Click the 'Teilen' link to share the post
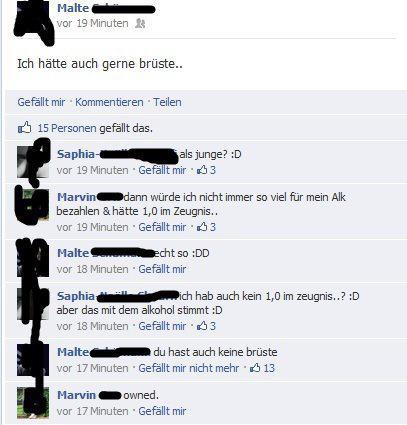The image size is (407, 425). click(x=167, y=102)
